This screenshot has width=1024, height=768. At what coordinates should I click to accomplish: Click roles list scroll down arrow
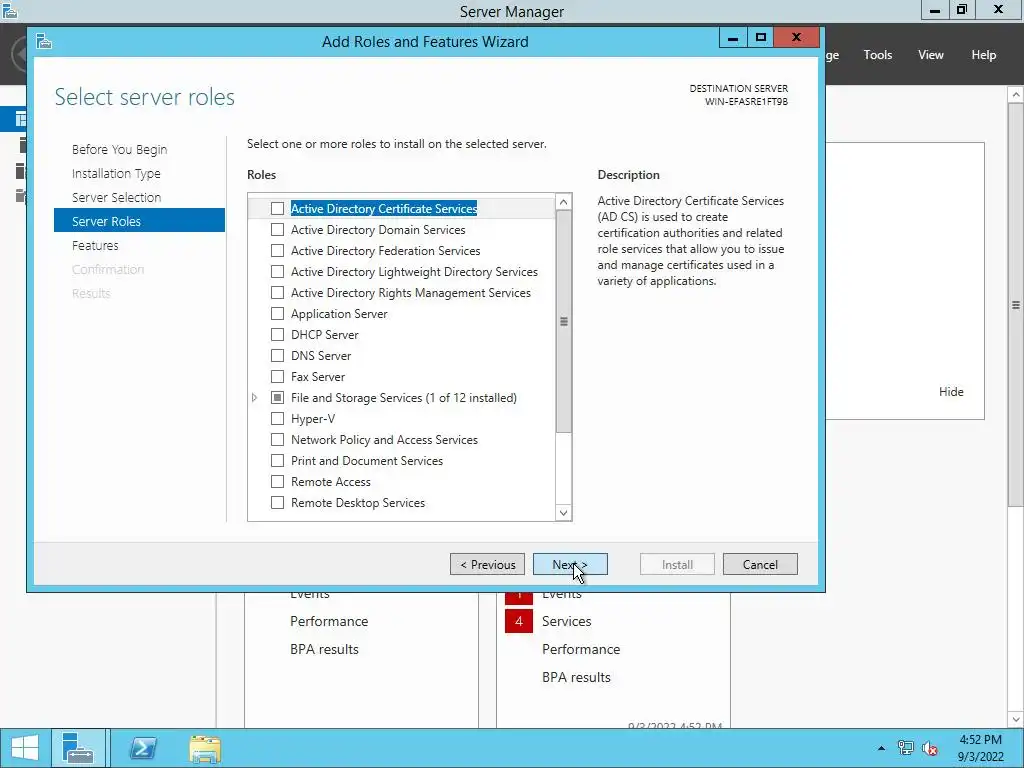(564, 513)
